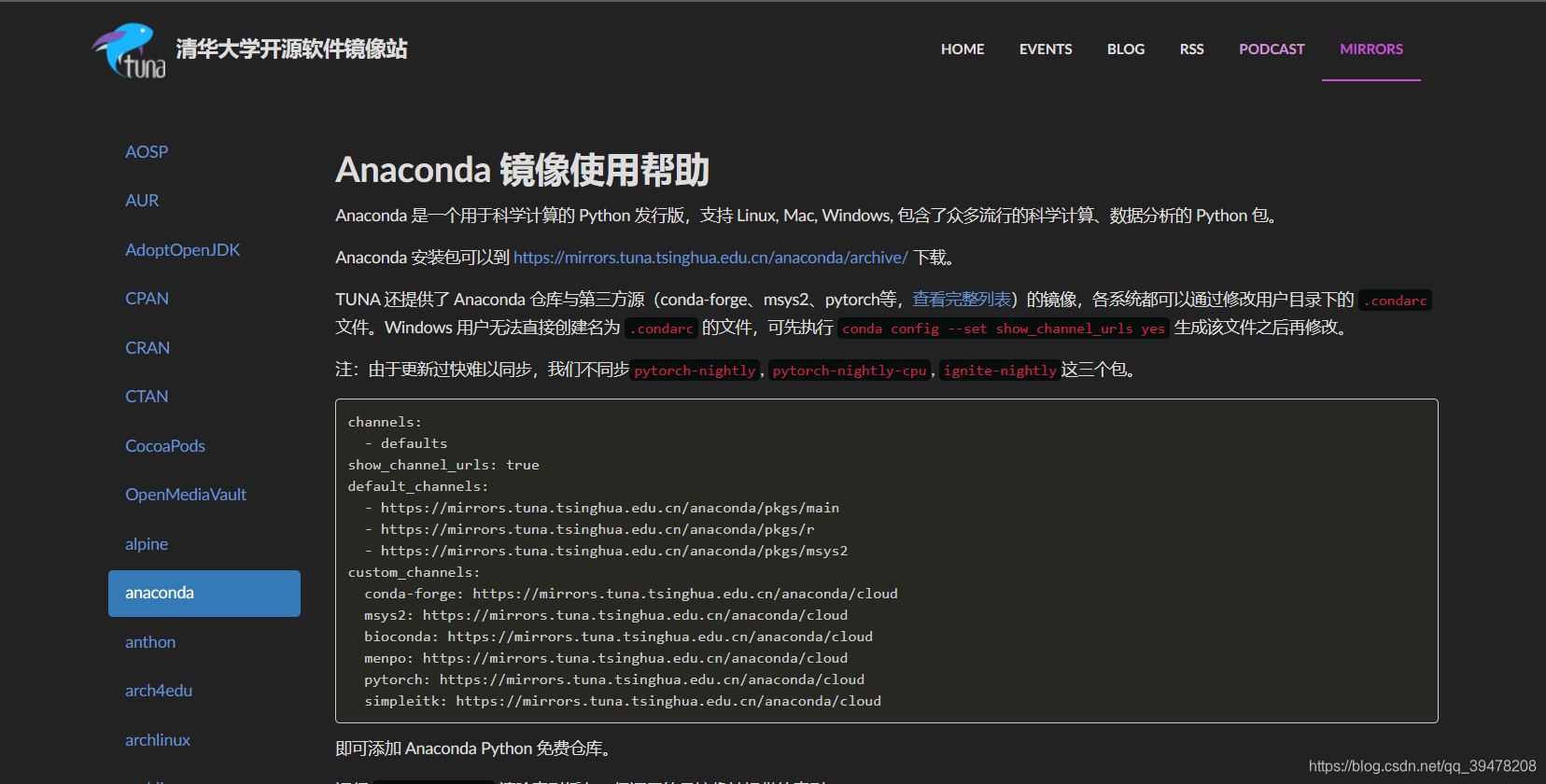This screenshot has width=1546, height=784.
Task: Open the HOME nav item
Action: pyautogui.click(x=963, y=49)
